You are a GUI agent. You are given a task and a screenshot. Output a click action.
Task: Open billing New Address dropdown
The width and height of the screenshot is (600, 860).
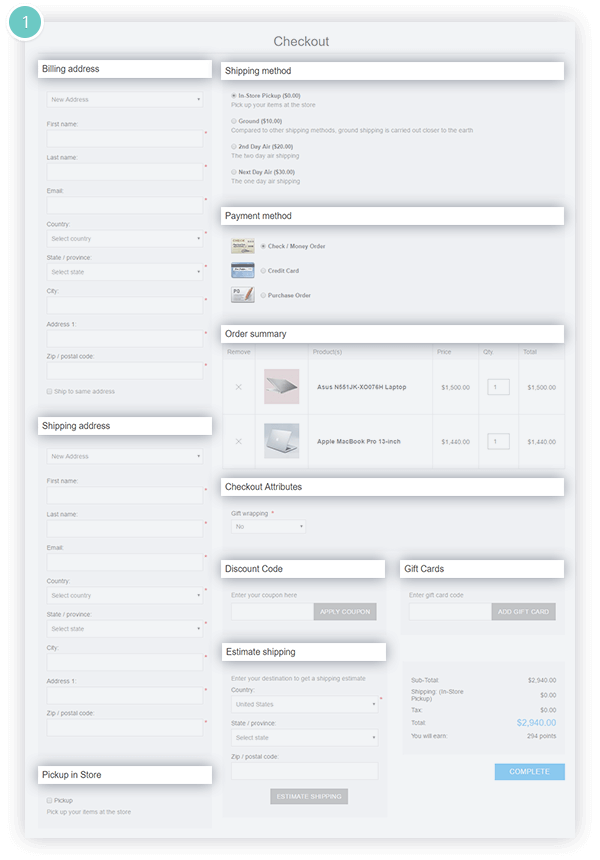tap(124, 99)
